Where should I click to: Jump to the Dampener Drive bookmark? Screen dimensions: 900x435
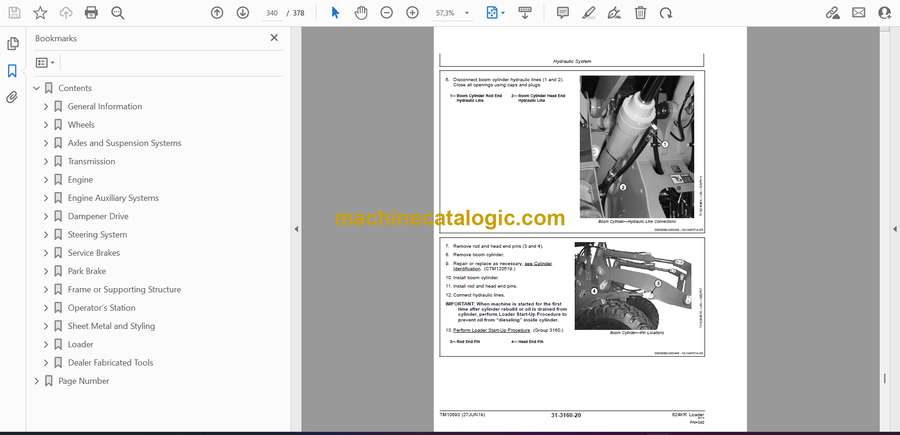pyautogui.click(x=98, y=216)
